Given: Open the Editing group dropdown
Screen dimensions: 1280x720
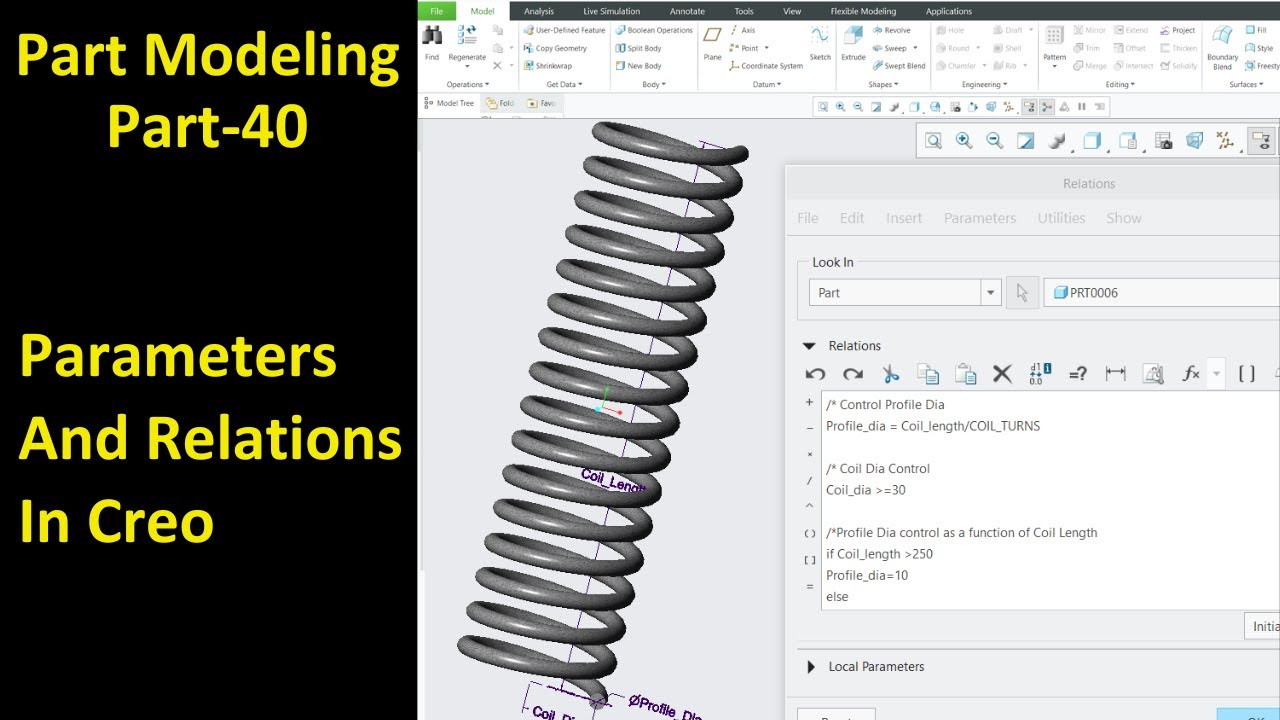Looking at the screenshot, I should [1119, 85].
